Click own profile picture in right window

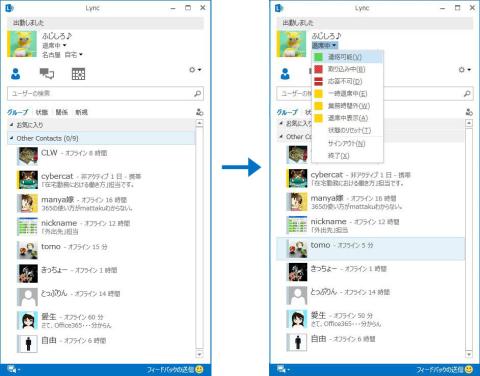click(291, 44)
